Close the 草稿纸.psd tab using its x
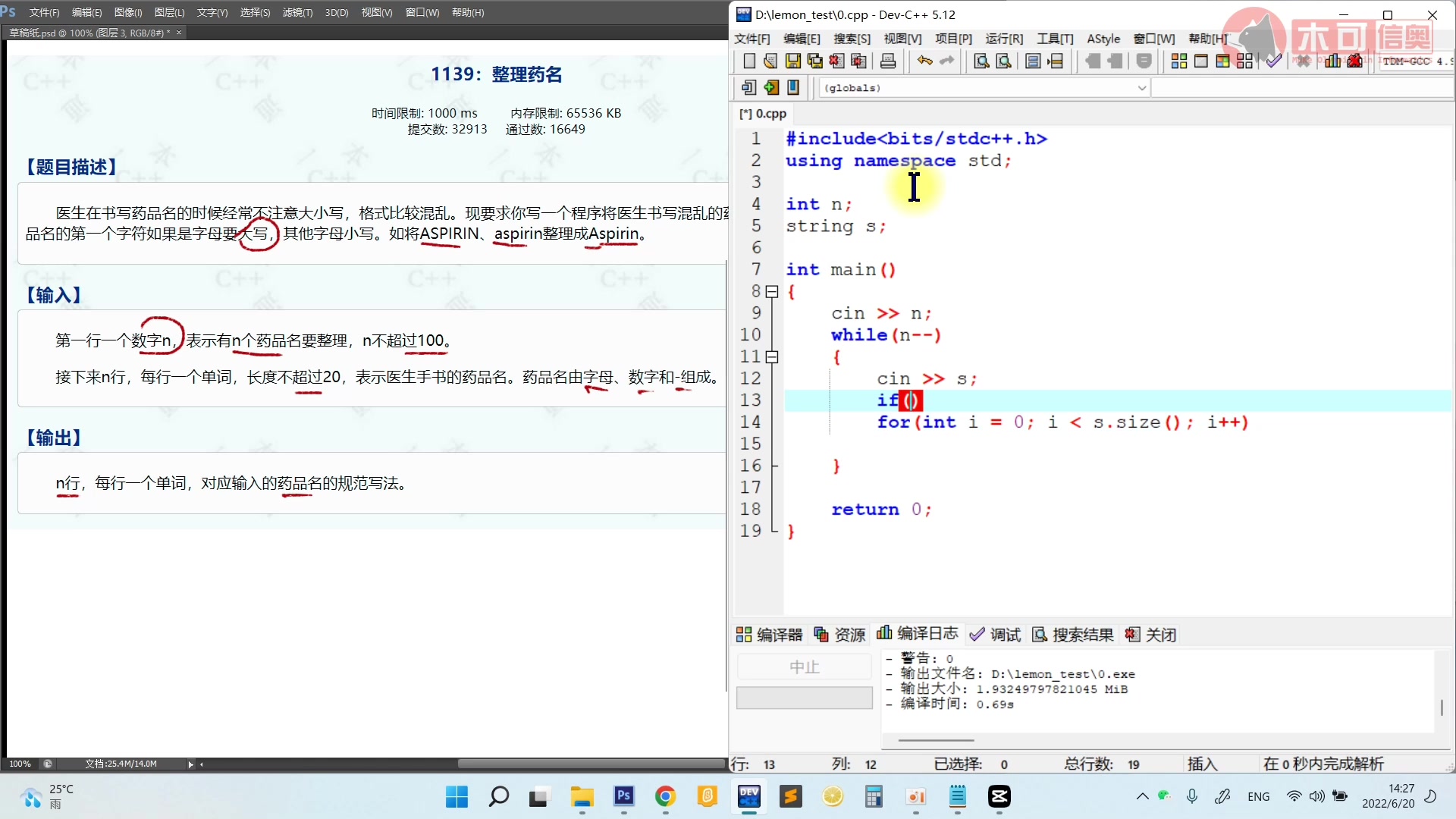Viewport: 1456px width, 819px height. pyautogui.click(x=179, y=33)
